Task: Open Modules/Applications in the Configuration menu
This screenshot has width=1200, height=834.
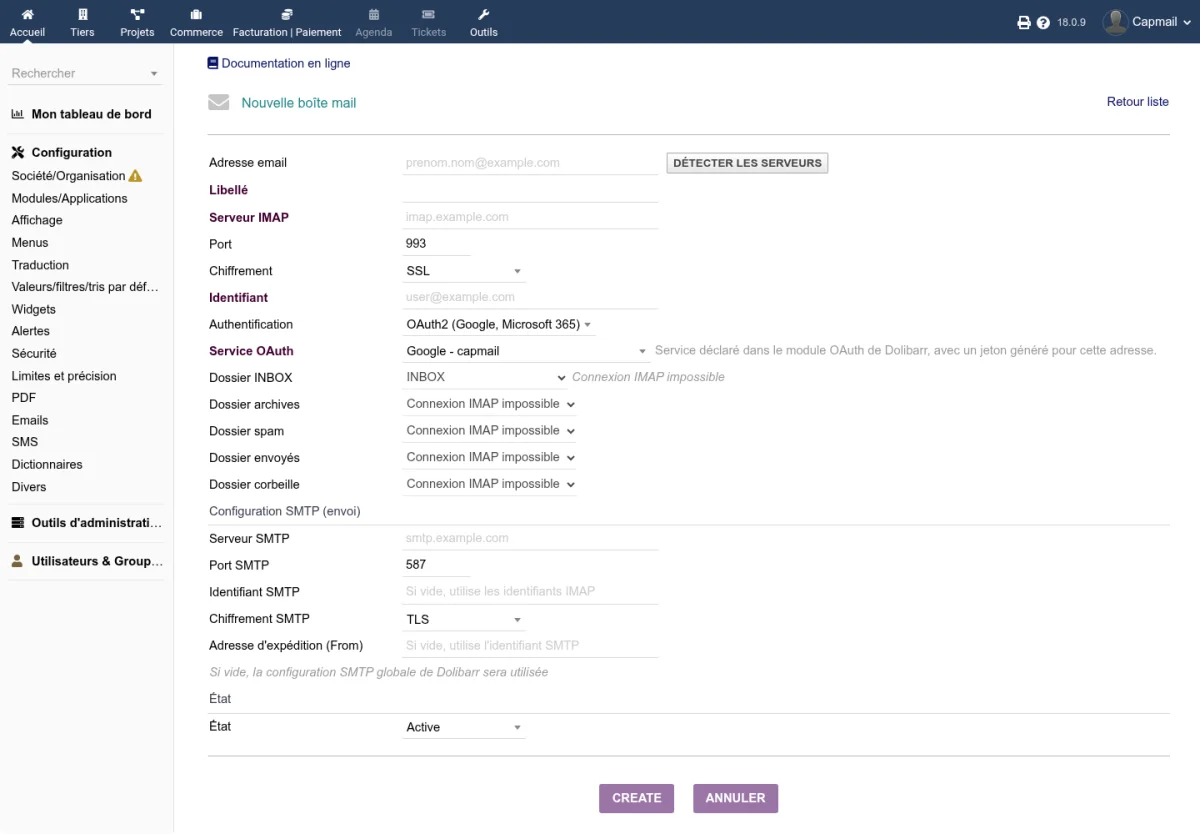Action: [x=70, y=198]
